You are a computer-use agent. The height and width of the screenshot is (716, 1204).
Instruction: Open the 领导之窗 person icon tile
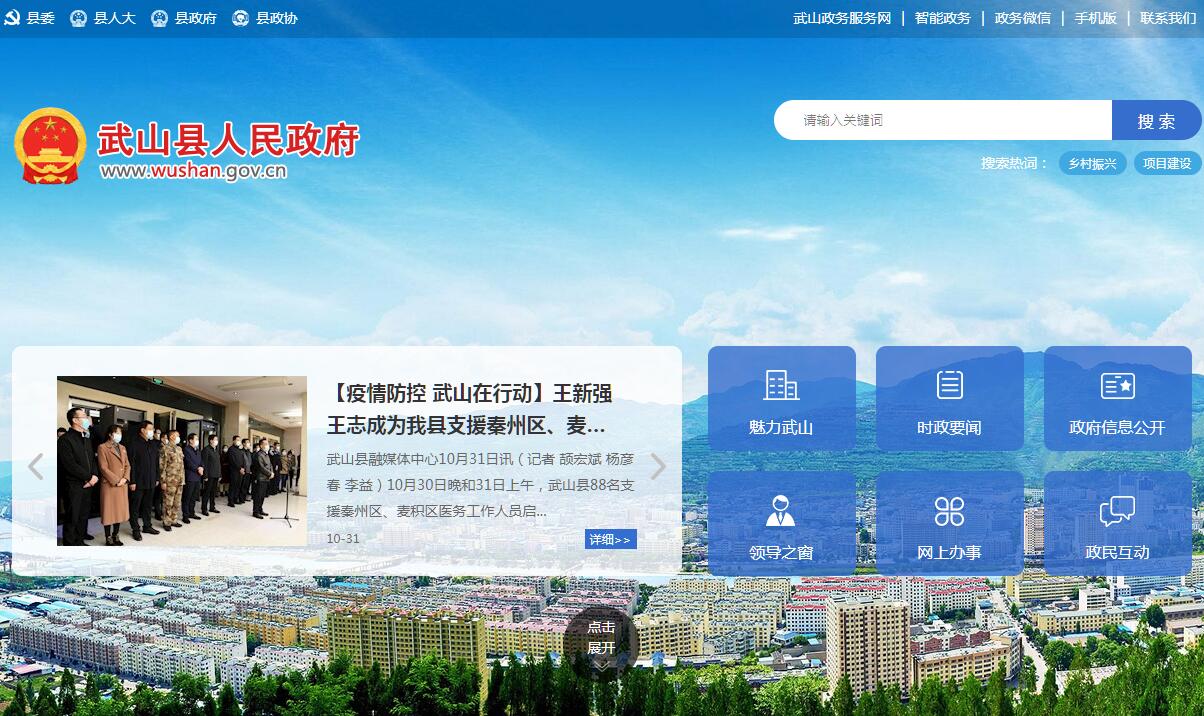tap(781, 511)
